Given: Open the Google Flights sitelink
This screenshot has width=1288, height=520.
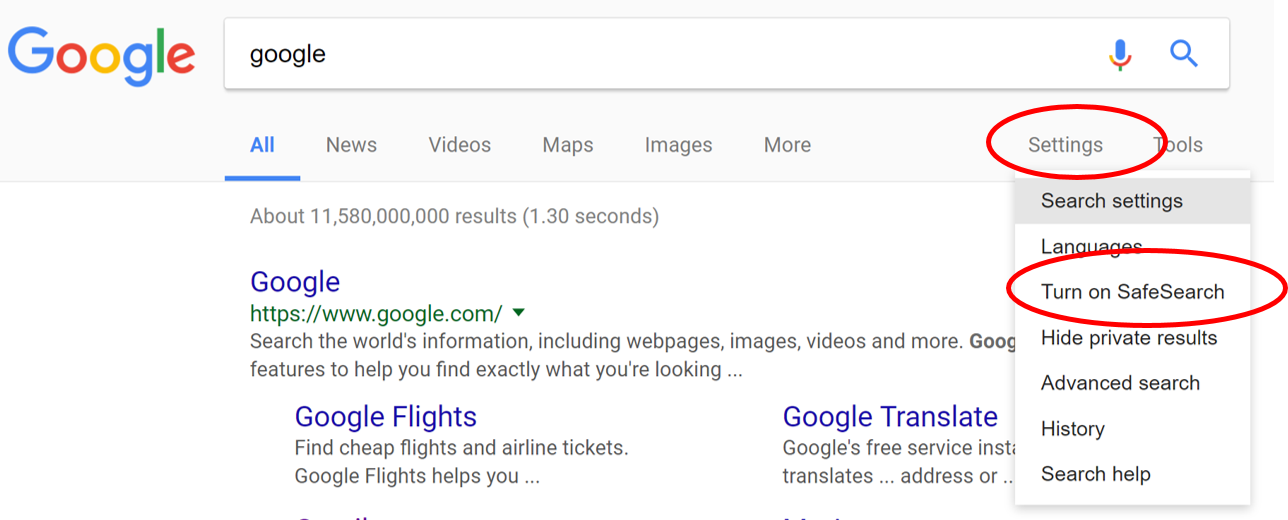Looking at the screenshot, I should (385, 416).
